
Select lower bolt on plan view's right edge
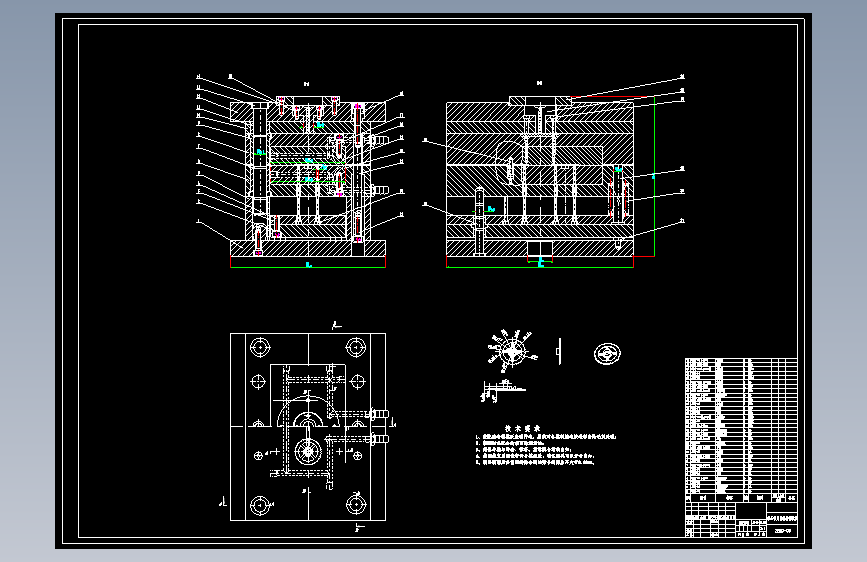[x=378, y=439]
